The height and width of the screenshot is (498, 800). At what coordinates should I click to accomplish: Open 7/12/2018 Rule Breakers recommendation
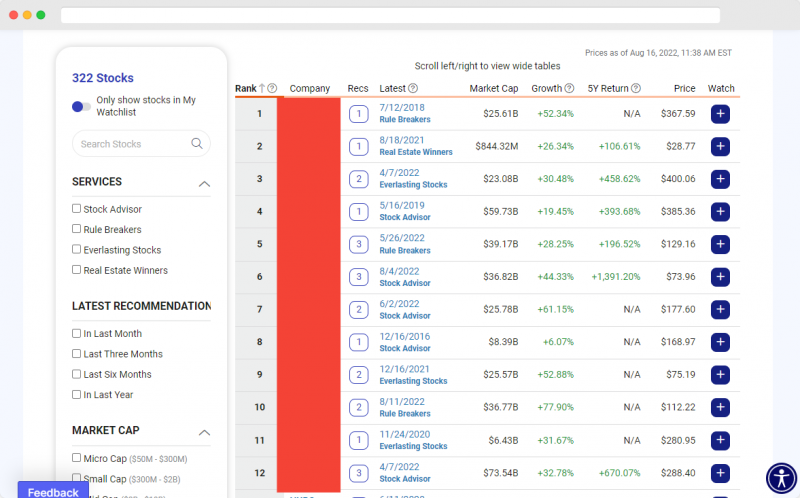click(405, 113)
